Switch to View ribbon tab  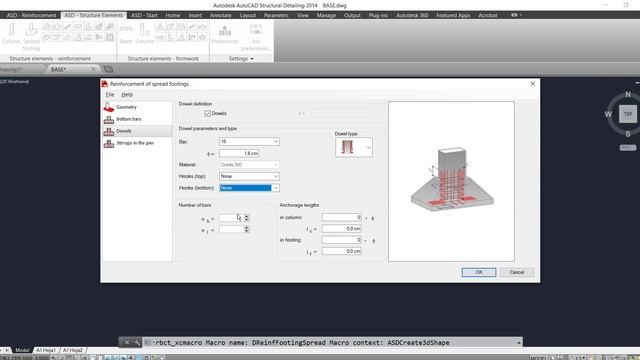[302, 15]
